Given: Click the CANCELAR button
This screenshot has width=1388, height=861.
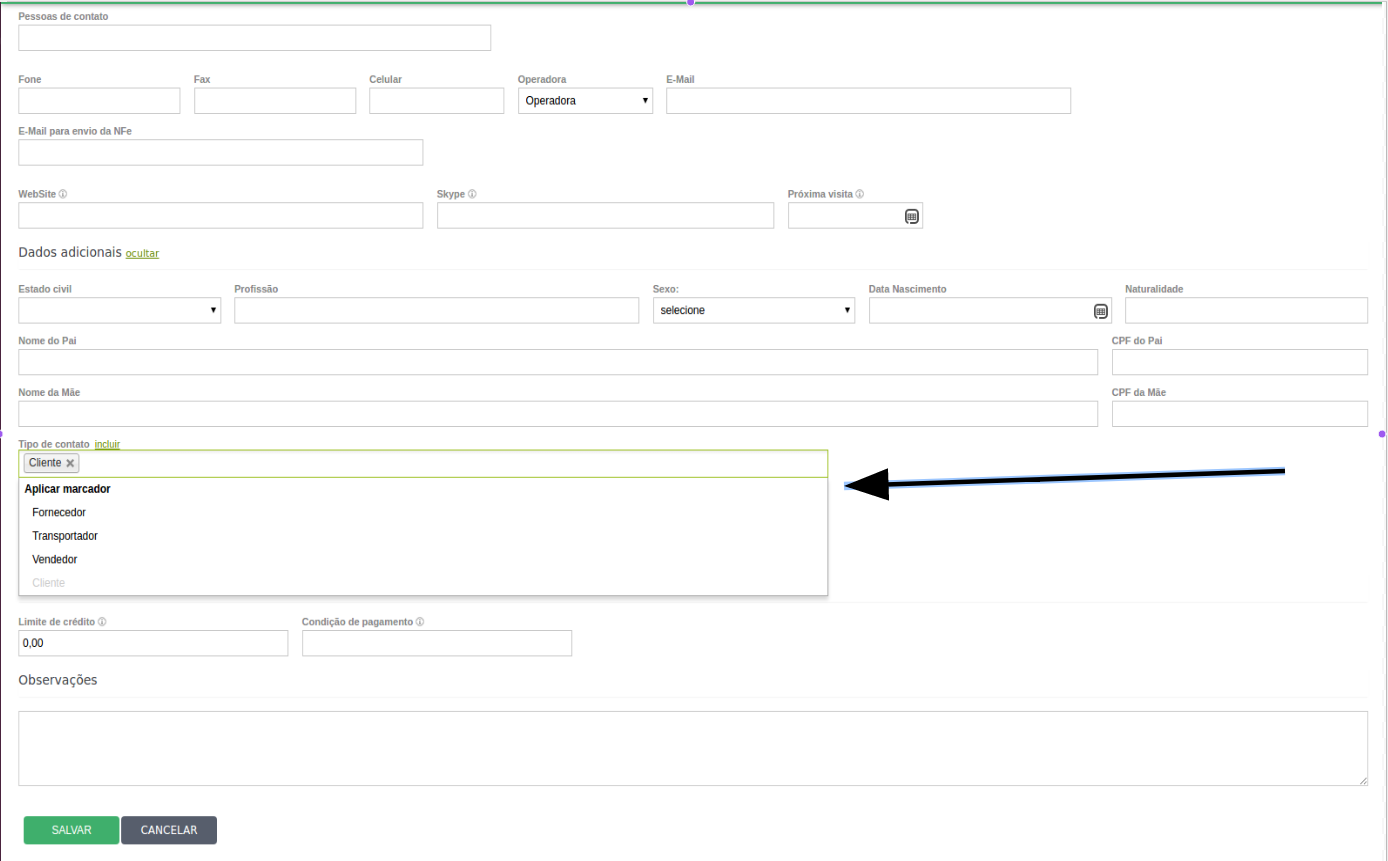Looking at the screenshot, I should click(169, 830).
